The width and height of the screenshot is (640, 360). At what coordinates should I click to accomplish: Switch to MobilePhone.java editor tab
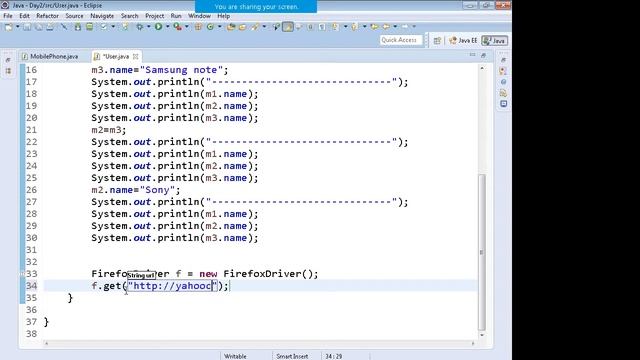click(x=50, y=56)
